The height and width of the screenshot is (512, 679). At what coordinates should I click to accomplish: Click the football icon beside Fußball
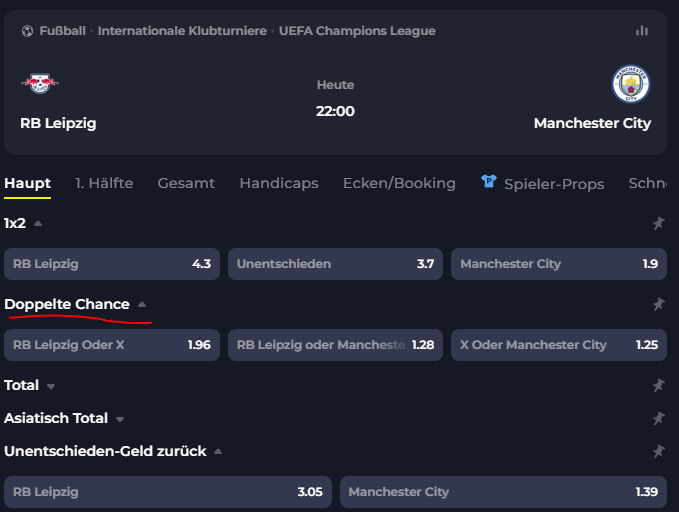click(27, 31)
